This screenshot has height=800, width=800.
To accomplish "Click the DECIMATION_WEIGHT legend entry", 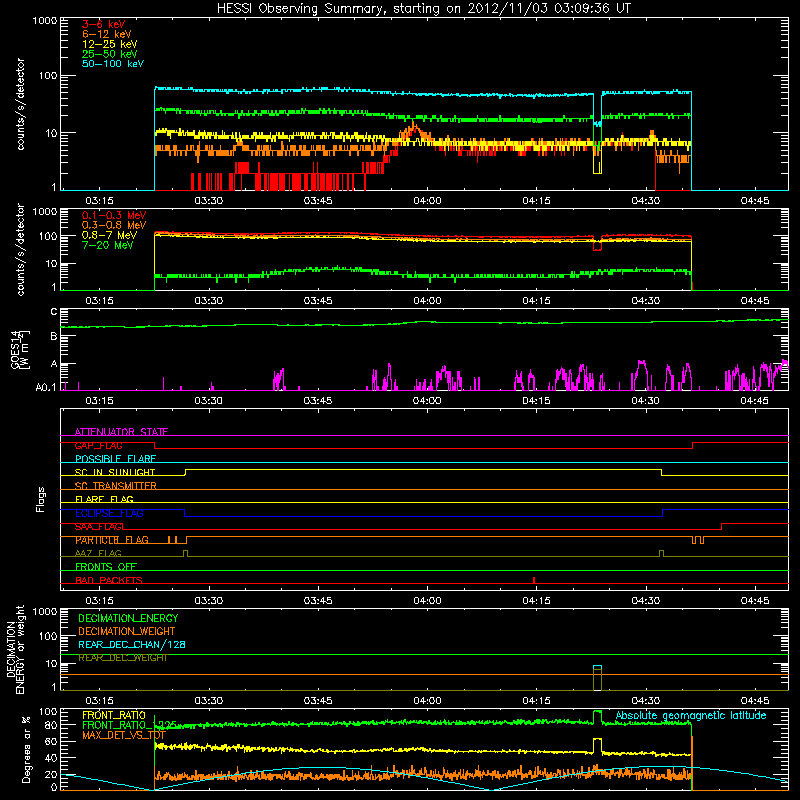I will point(127,631).
